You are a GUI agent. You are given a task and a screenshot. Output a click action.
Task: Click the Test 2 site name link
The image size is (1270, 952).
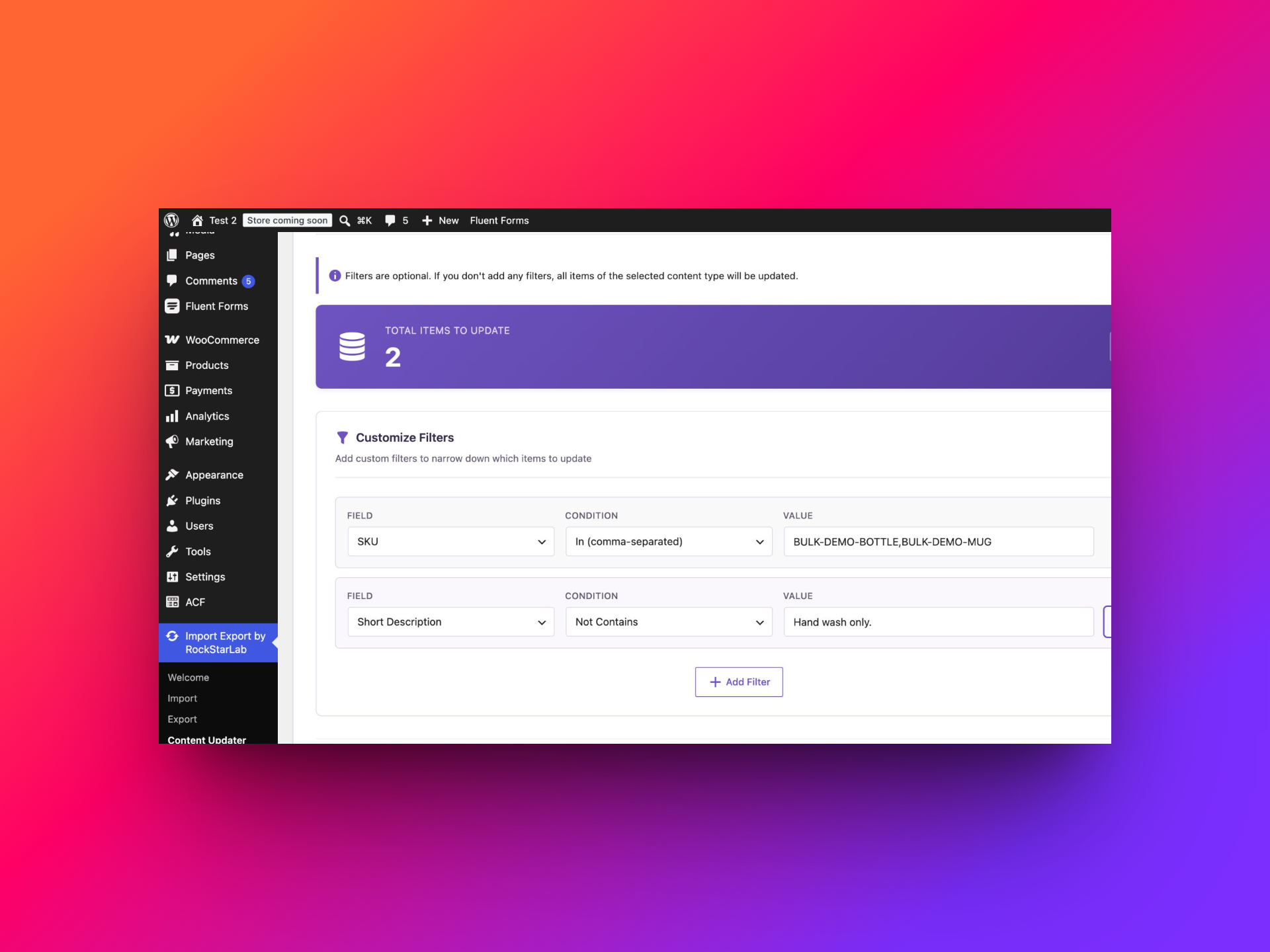tap(223, 220)
